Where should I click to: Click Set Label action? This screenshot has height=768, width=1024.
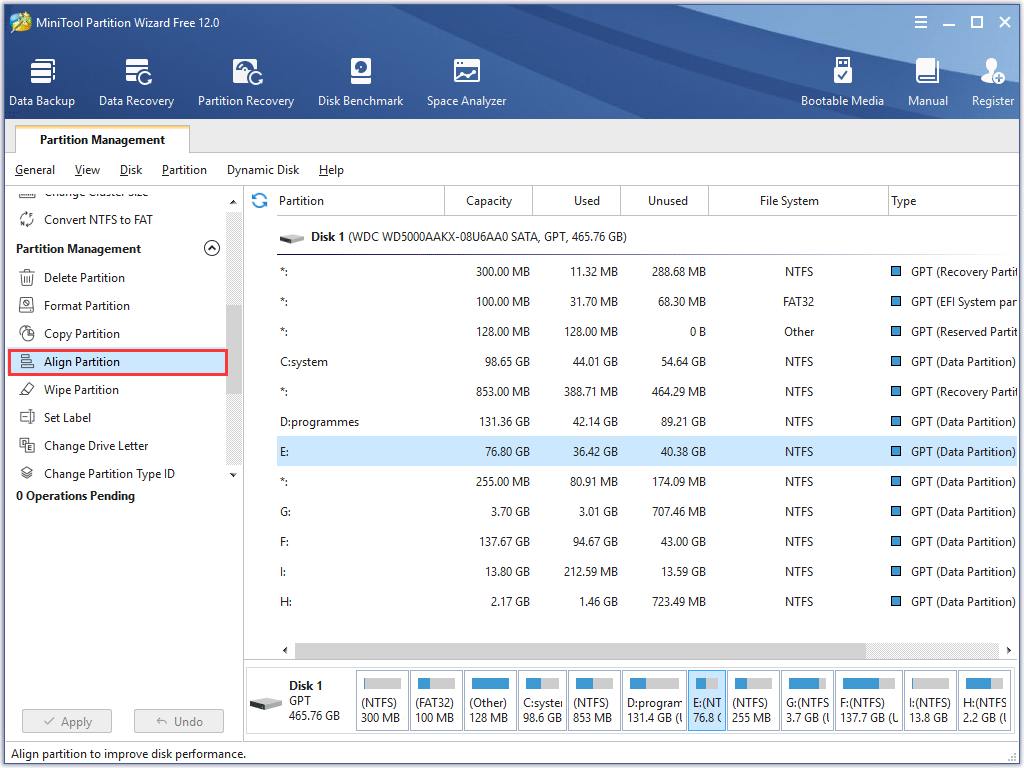pyautogui.click(x=67, y=418)
